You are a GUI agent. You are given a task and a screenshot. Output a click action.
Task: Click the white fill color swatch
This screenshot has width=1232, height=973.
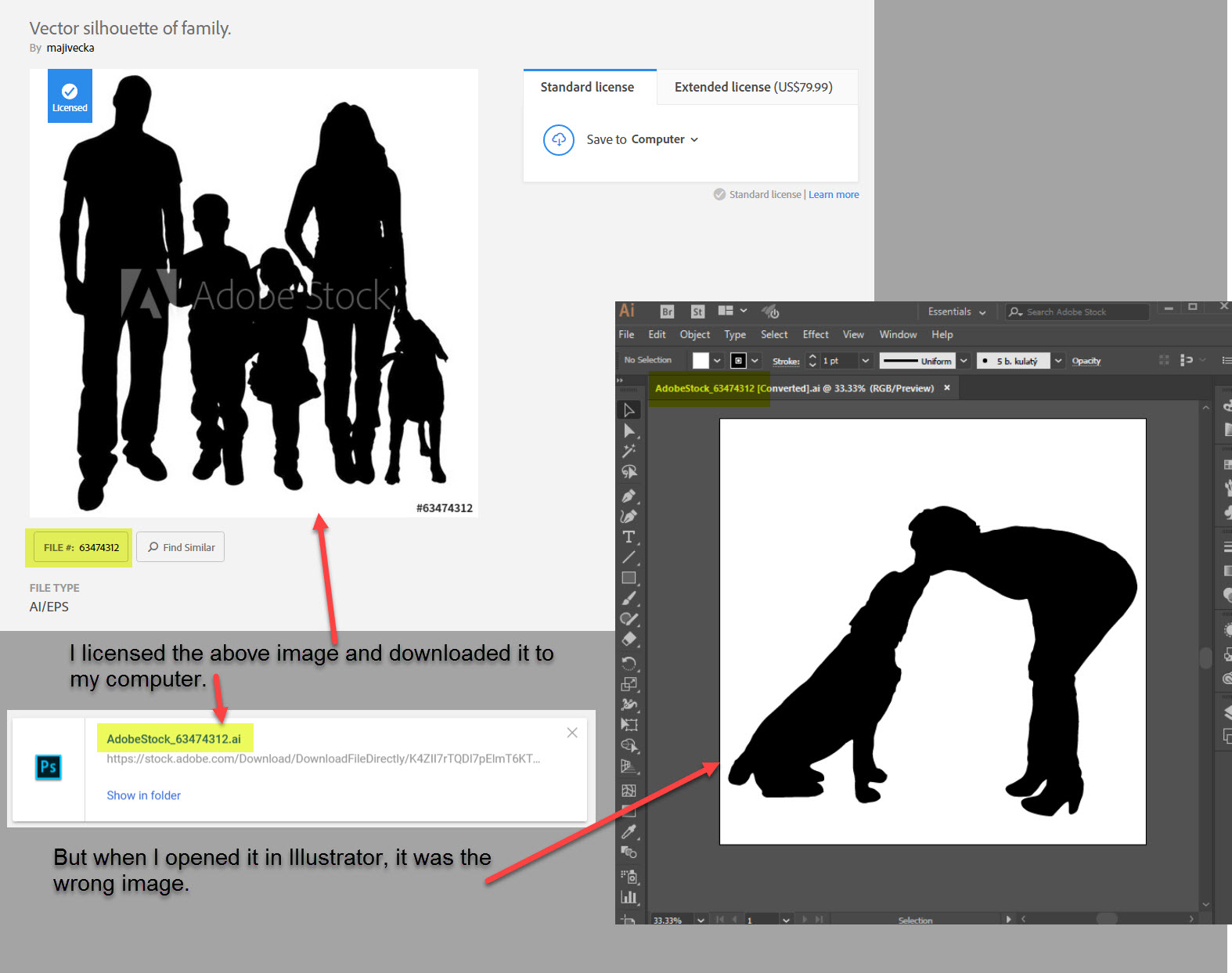[x=701, y=361]
